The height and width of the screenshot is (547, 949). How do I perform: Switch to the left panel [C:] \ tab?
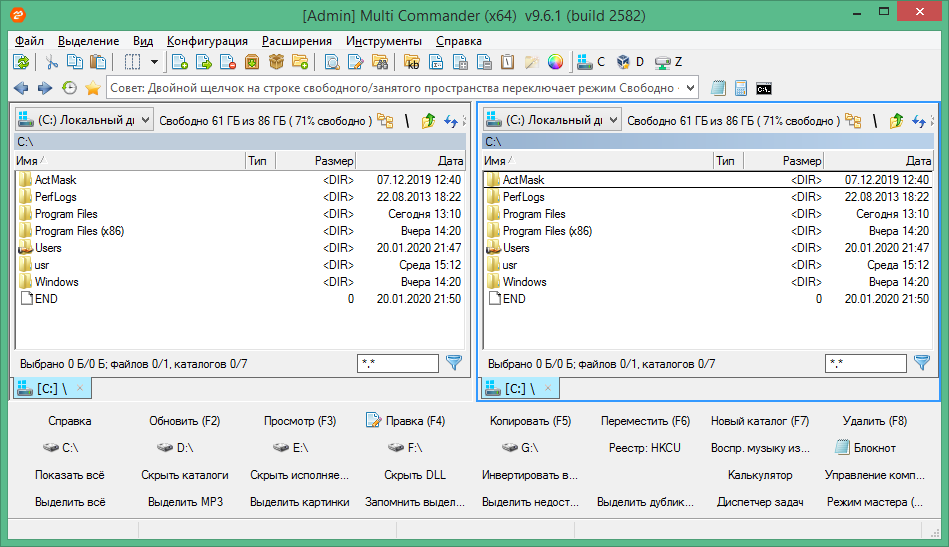pyautogui.click(x=48, y=388)
